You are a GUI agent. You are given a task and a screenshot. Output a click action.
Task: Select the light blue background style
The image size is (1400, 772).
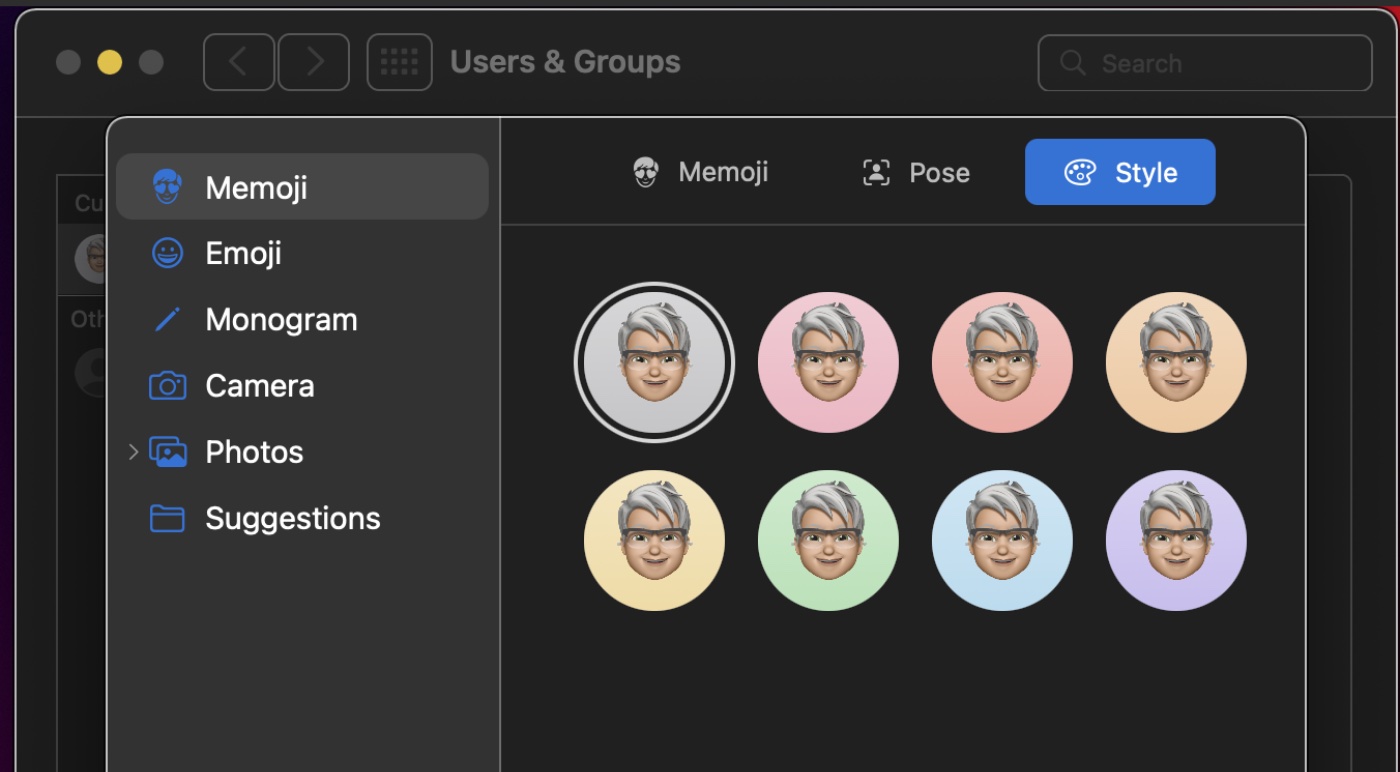(1002, 540)
